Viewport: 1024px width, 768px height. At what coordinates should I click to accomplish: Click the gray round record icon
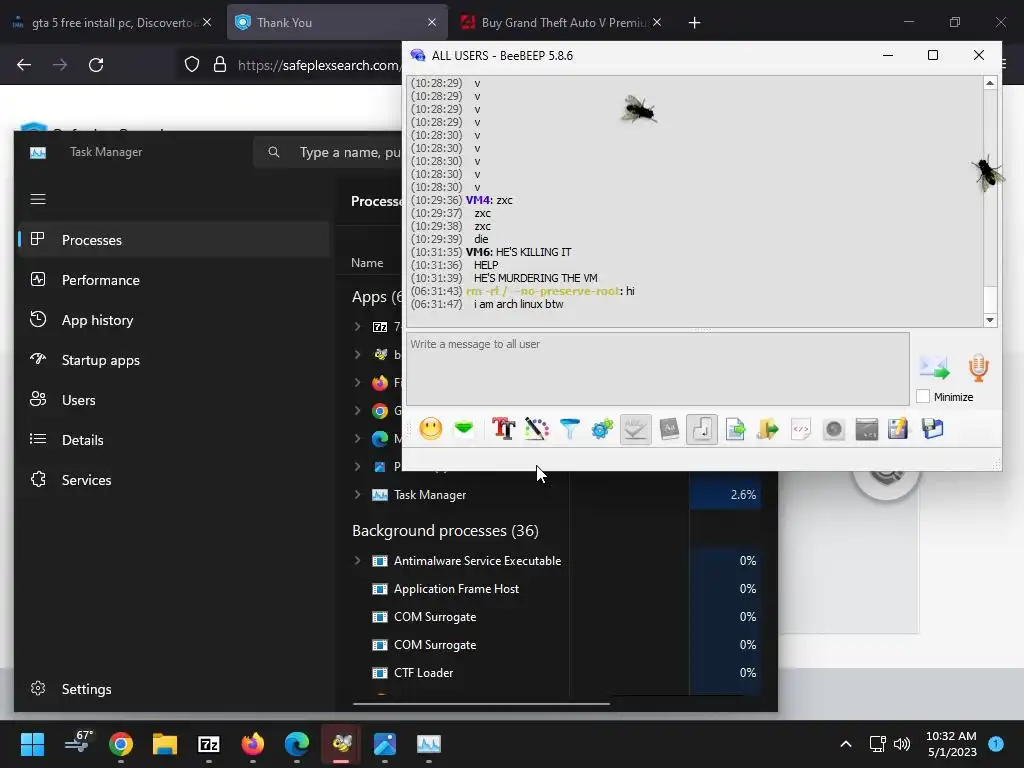click(834, 429)
